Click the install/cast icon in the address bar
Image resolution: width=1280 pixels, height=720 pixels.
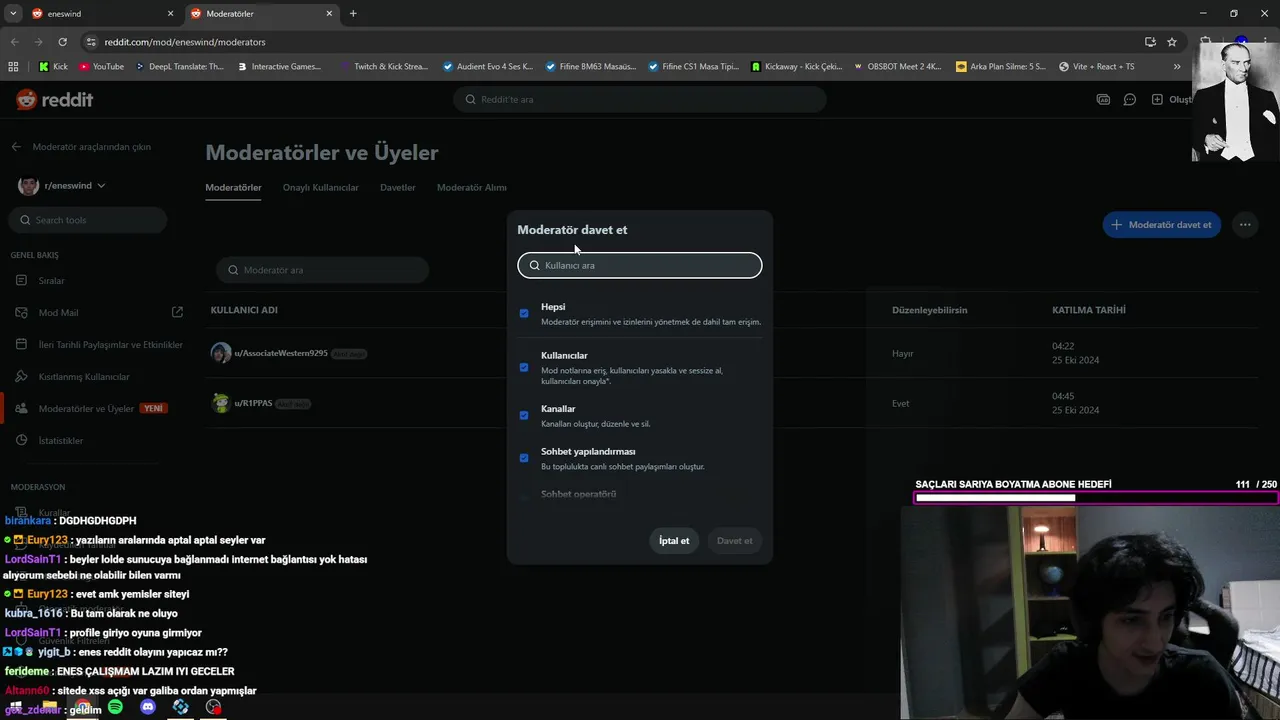(x=1150, y=42)
